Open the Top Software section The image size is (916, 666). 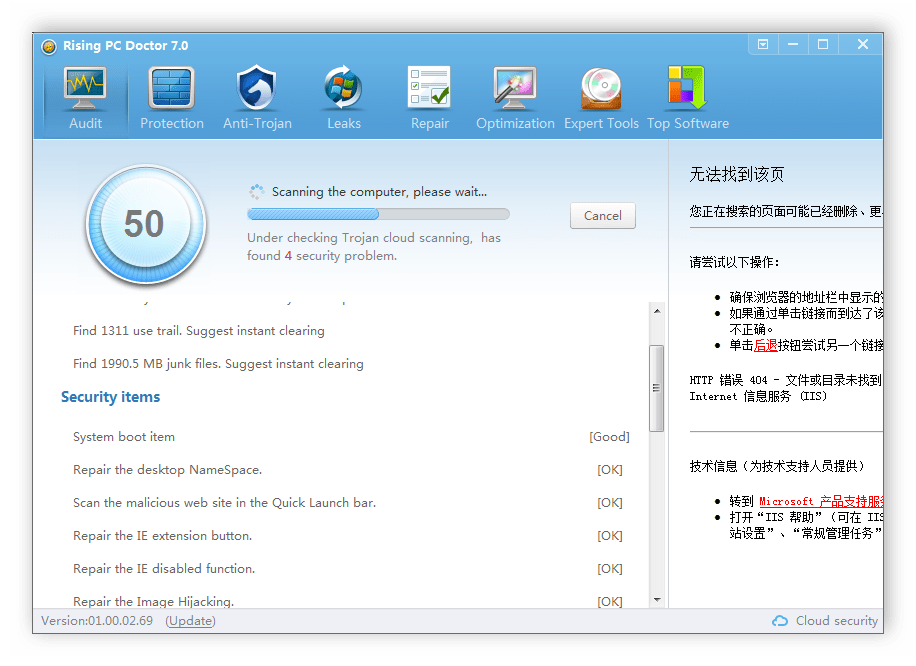click(x=688, y=98)
